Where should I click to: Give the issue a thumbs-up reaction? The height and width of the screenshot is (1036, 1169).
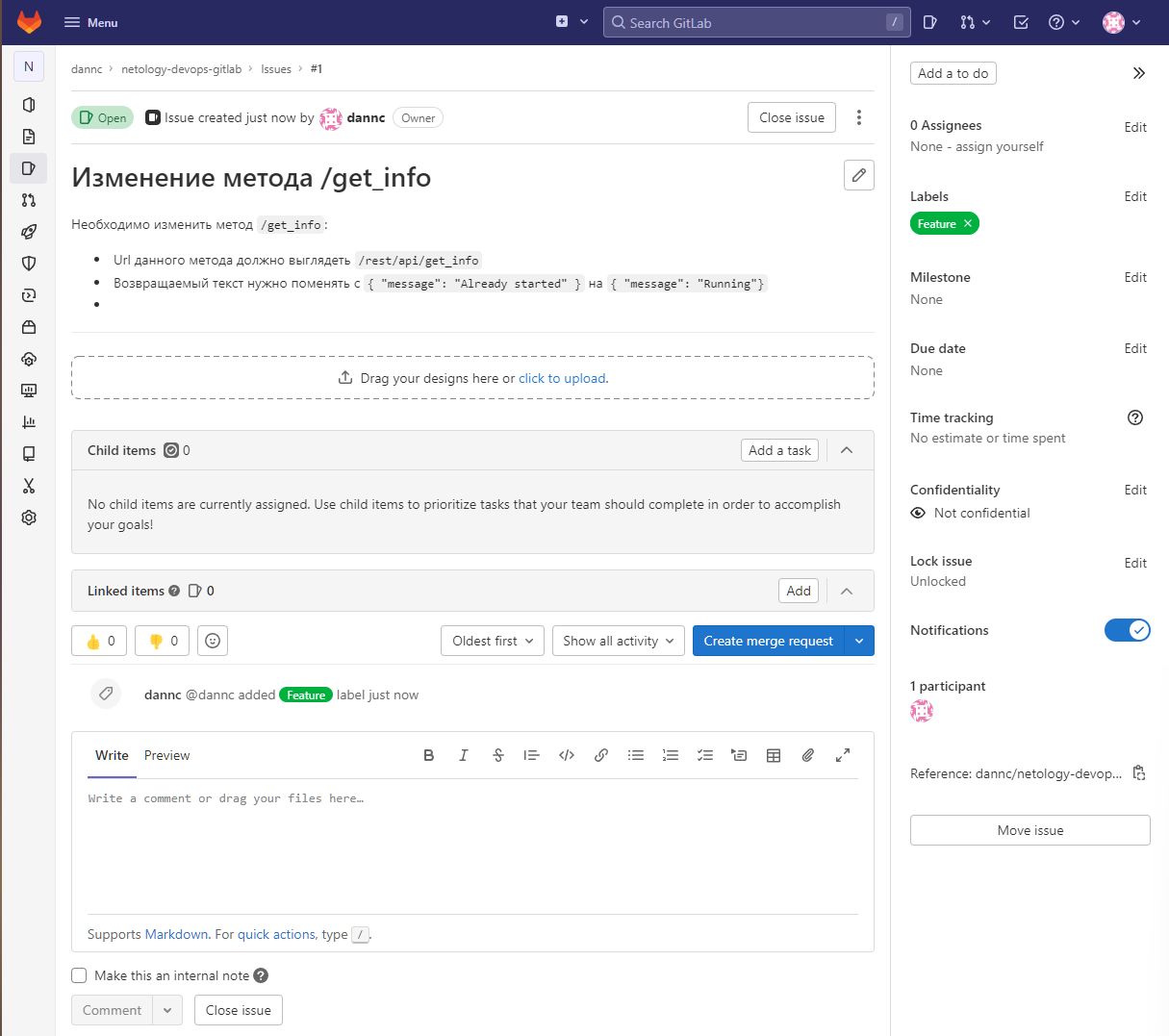98,640
